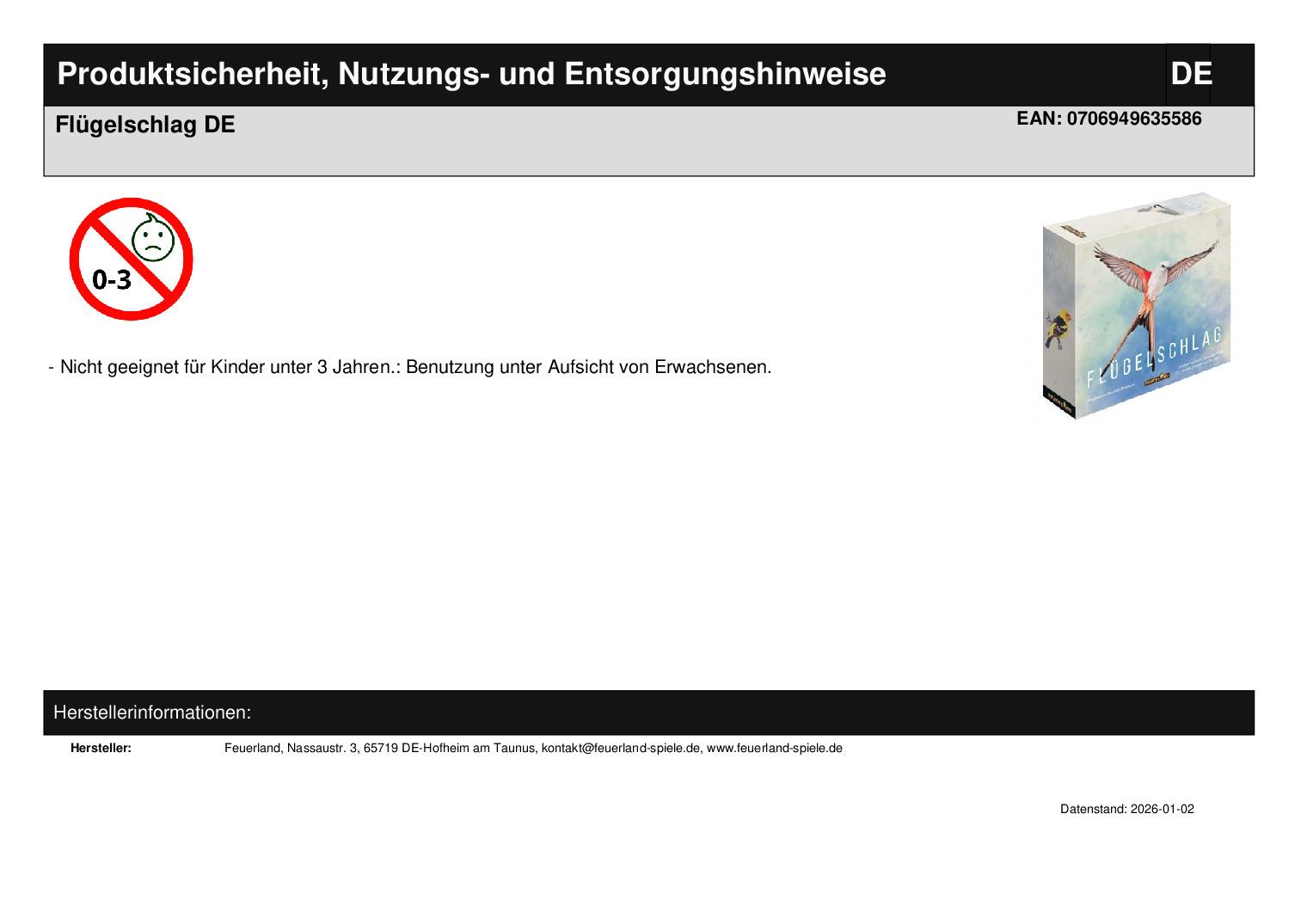This screenshot has height=924, width=1307.
Task: Click the bold "Hersteller:" label
Action: [x=101, y=749]
